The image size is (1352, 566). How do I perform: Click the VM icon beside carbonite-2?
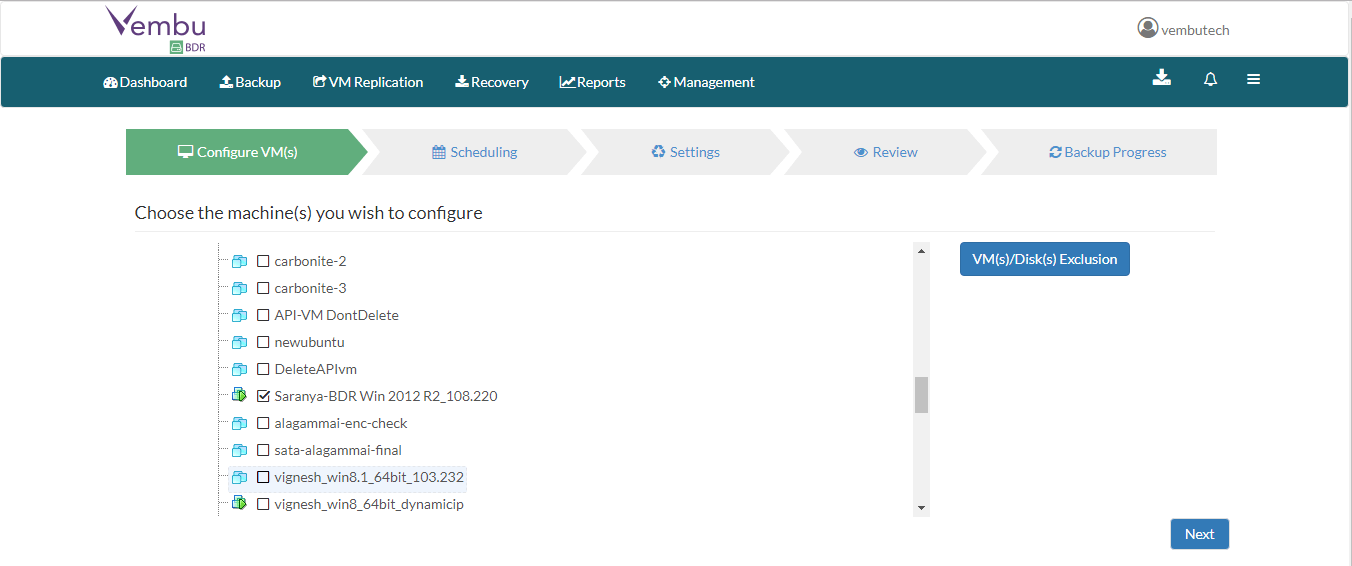pos(239,261)
